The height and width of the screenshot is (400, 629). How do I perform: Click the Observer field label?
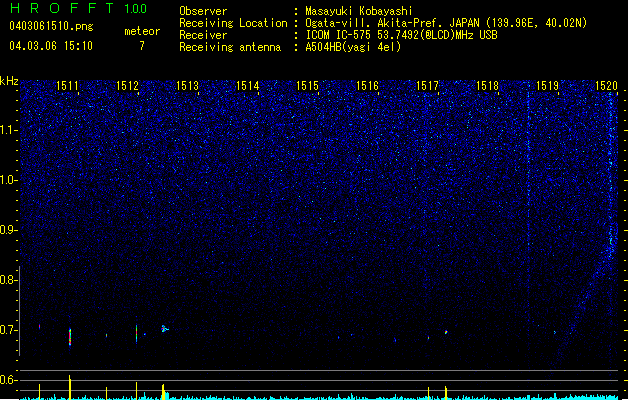click(x=203, y=11)
